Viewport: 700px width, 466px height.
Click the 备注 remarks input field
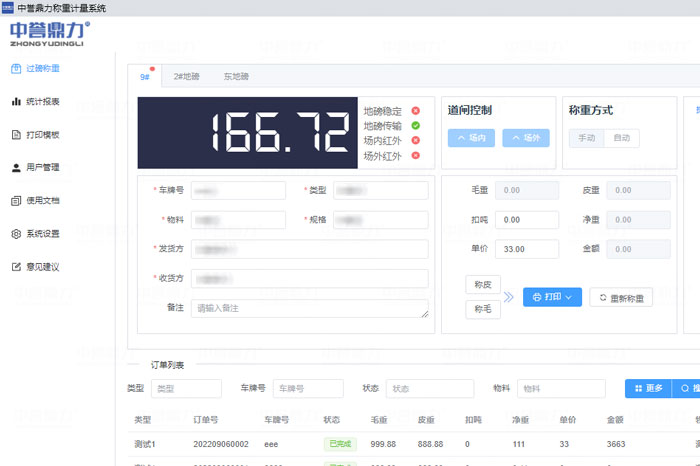tap(309, 308)
